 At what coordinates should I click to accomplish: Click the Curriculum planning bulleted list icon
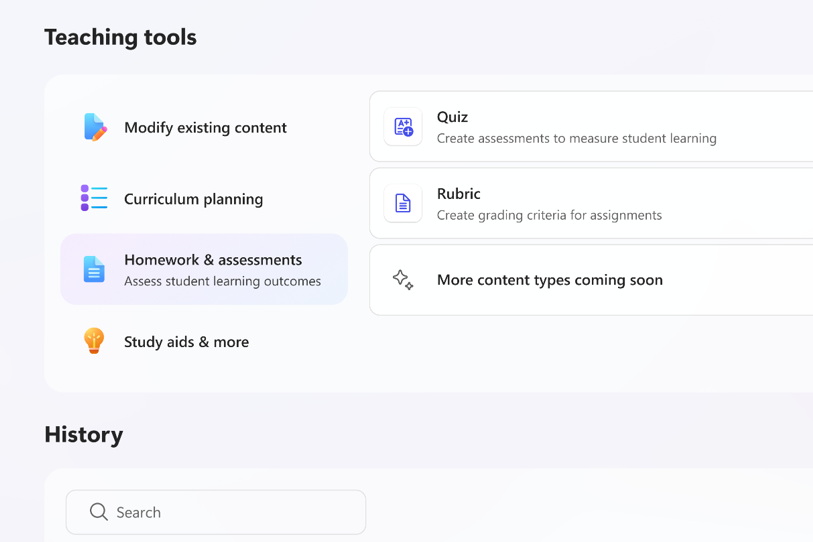[x=94, y=198]
